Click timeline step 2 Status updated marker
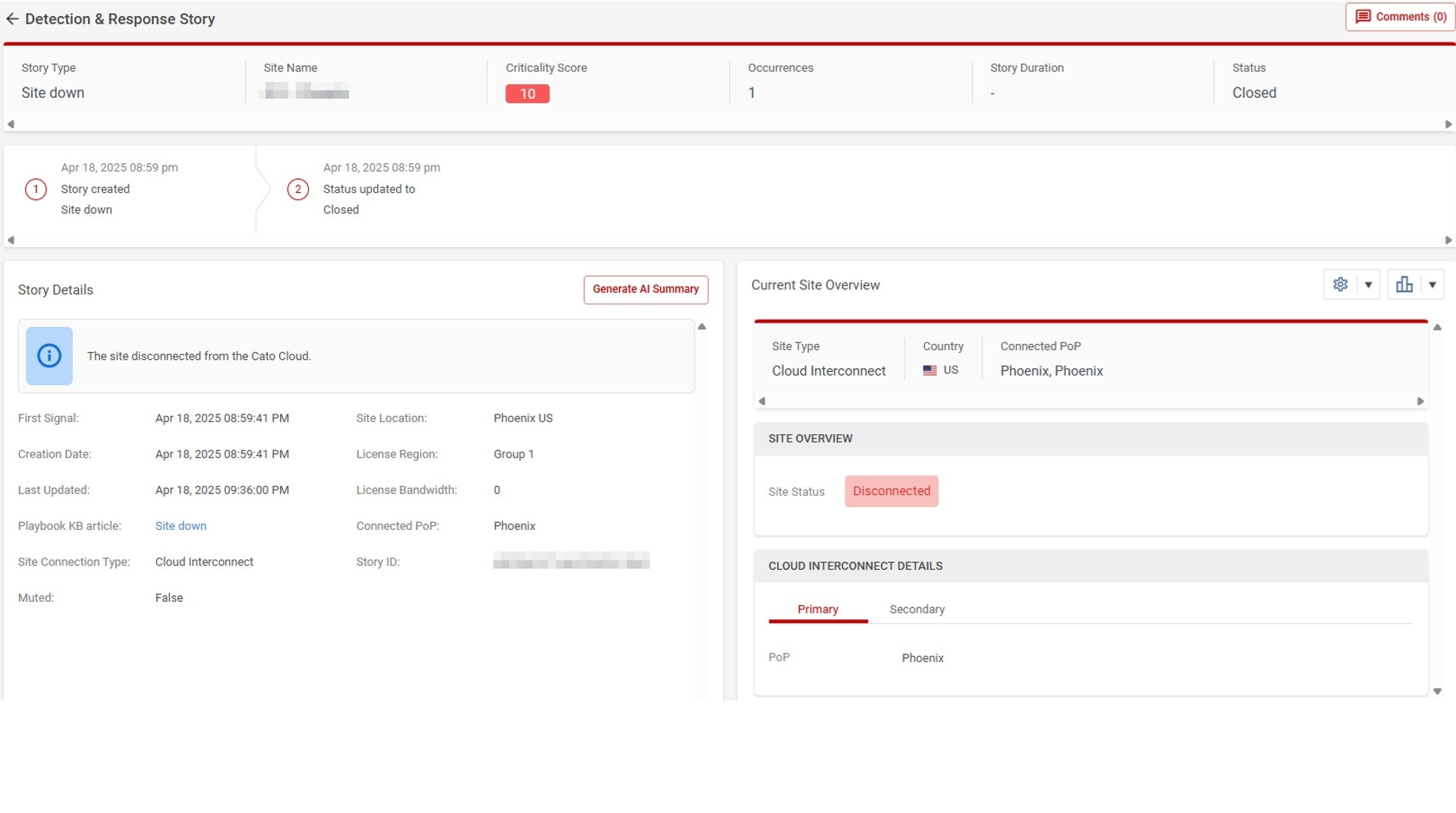The height and width of the screenshot is (813, 1456). coord(297,189)
